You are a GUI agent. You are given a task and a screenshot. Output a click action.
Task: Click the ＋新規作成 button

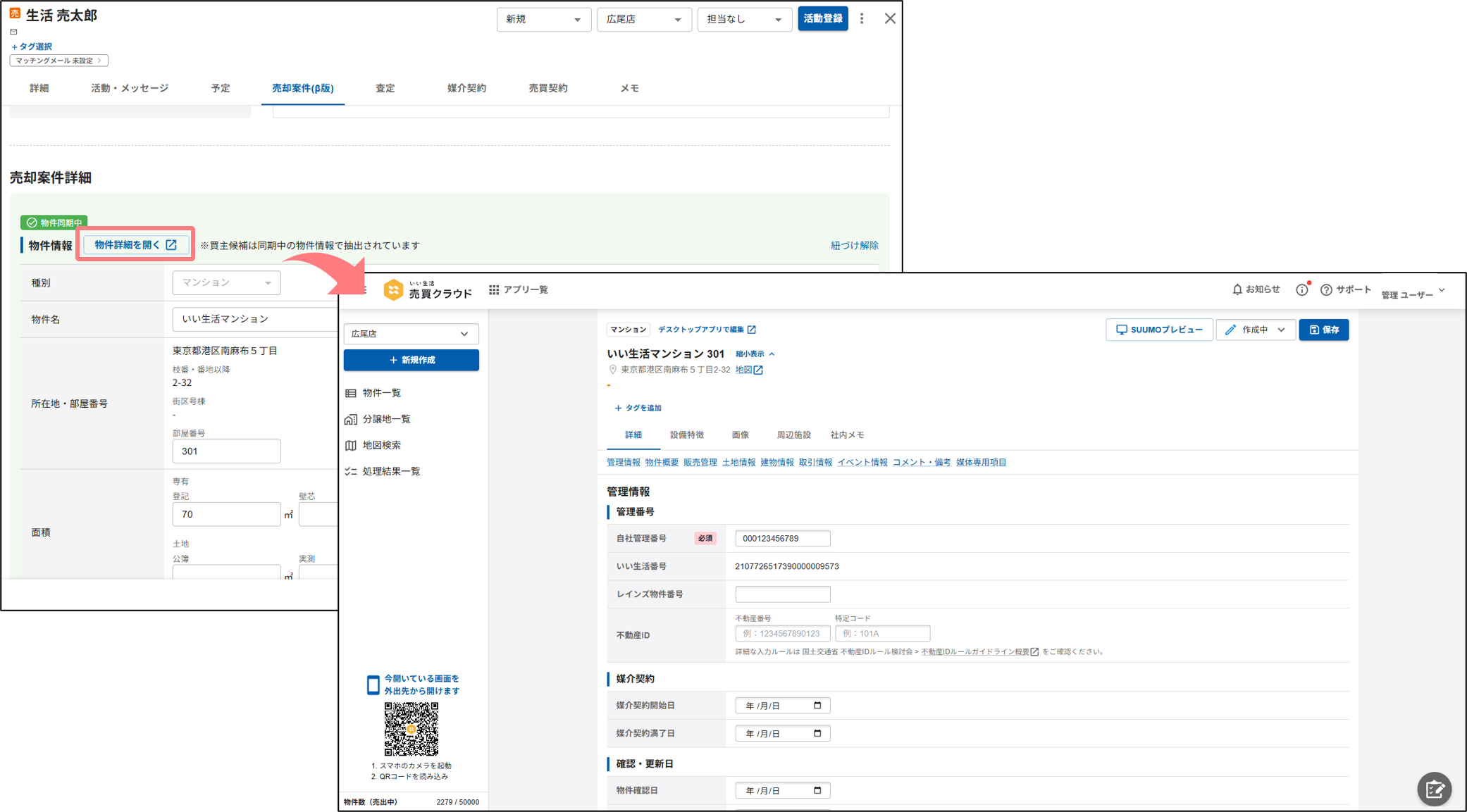coord(411,360)
